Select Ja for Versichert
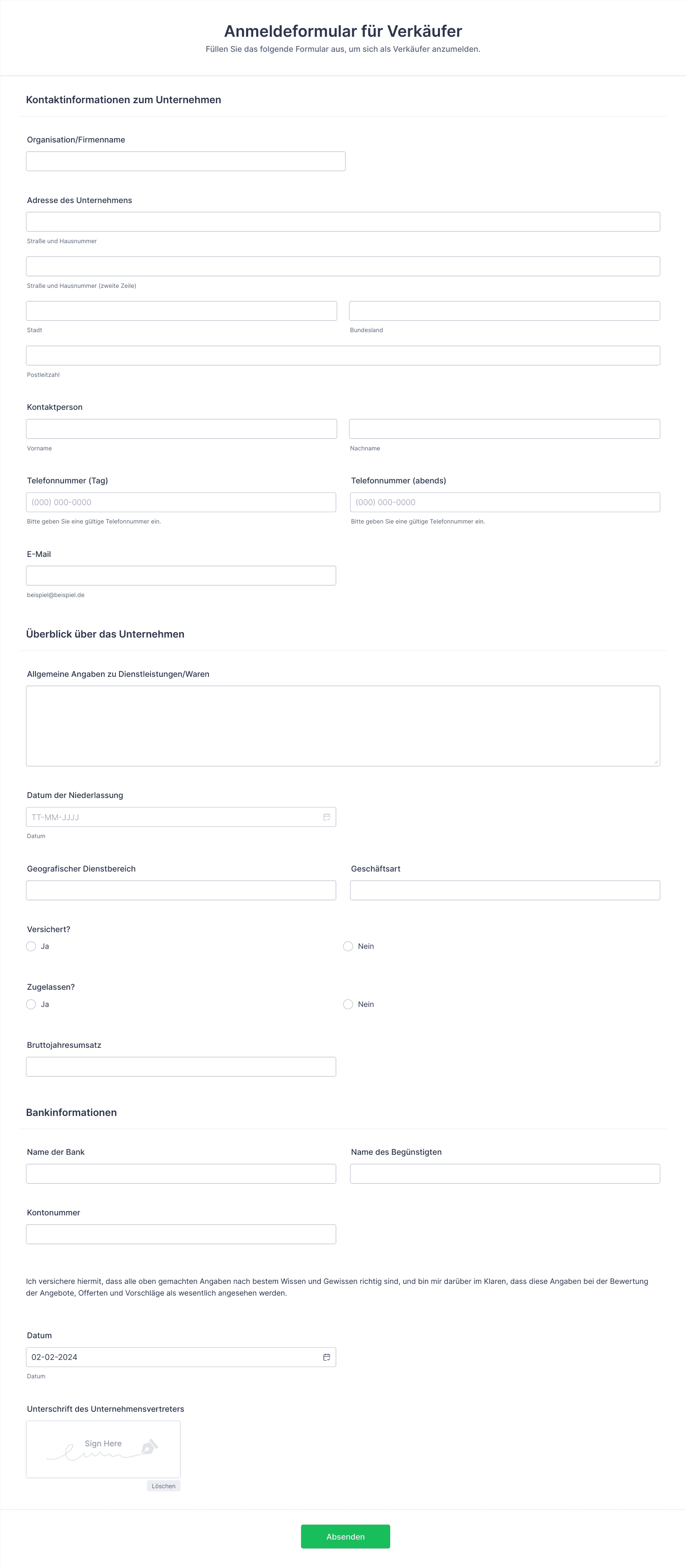 [x=31, y=946]
